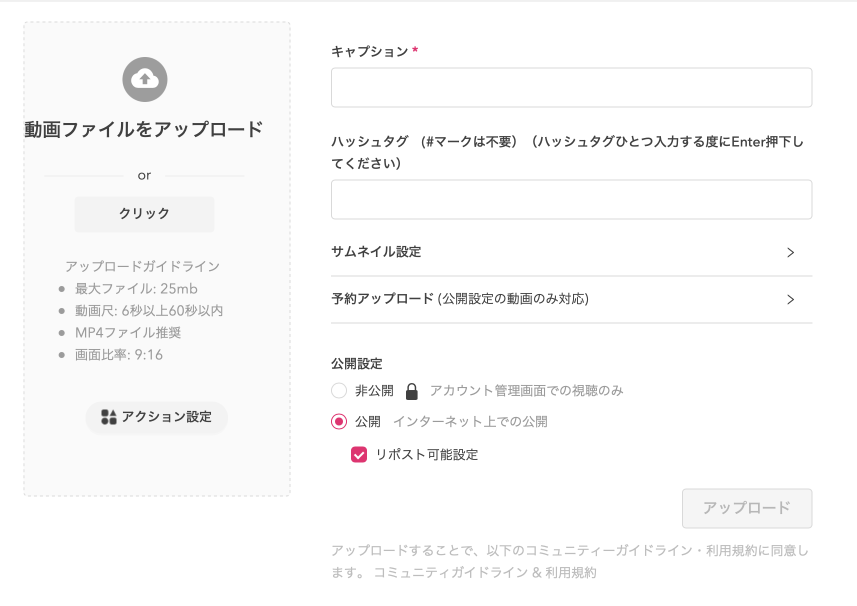Open the アクション設定 button
Viewport: 857px width, 606px height.
pos(157,417)
